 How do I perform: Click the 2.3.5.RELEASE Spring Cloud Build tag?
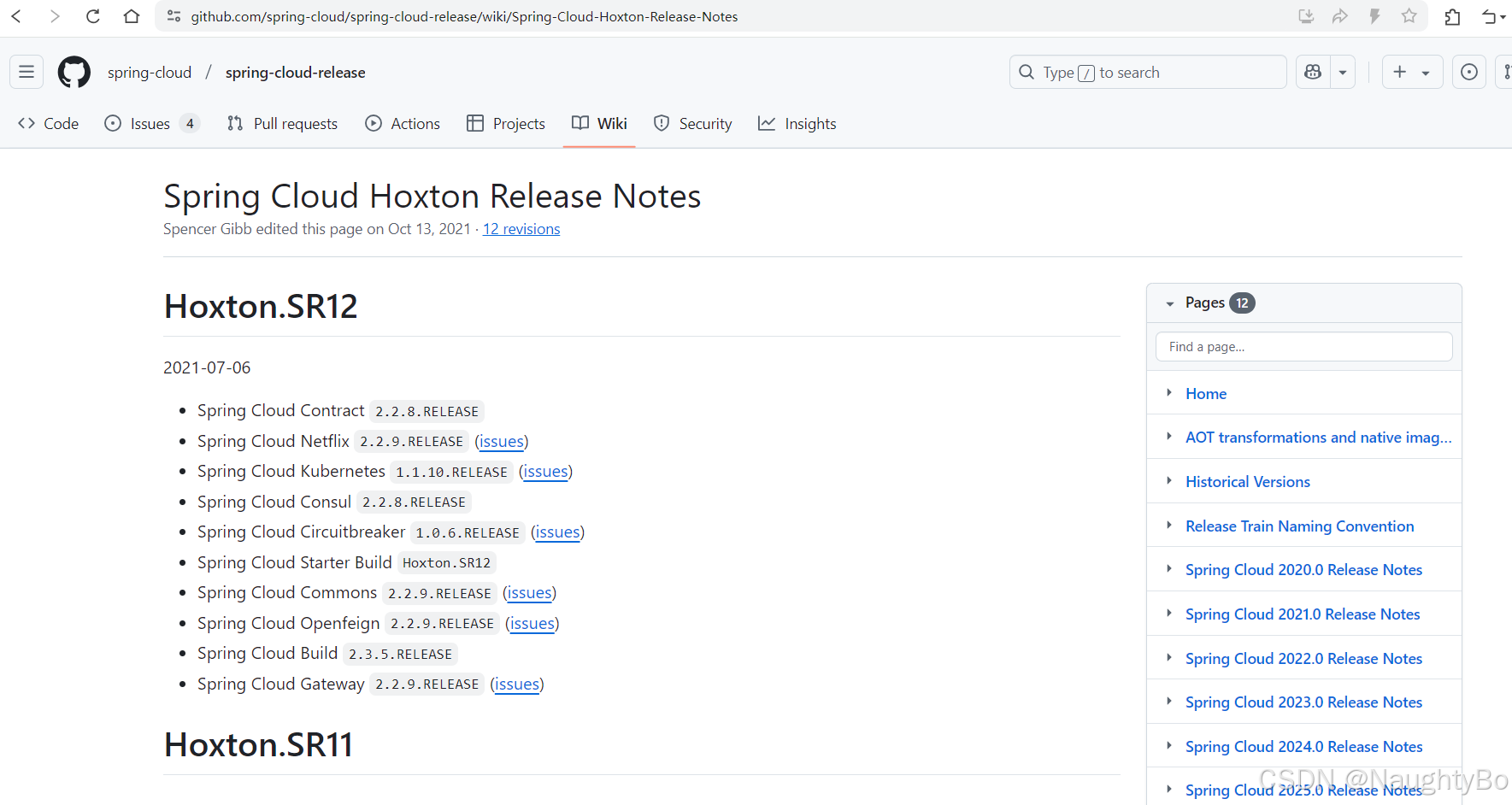click(400, 655)
